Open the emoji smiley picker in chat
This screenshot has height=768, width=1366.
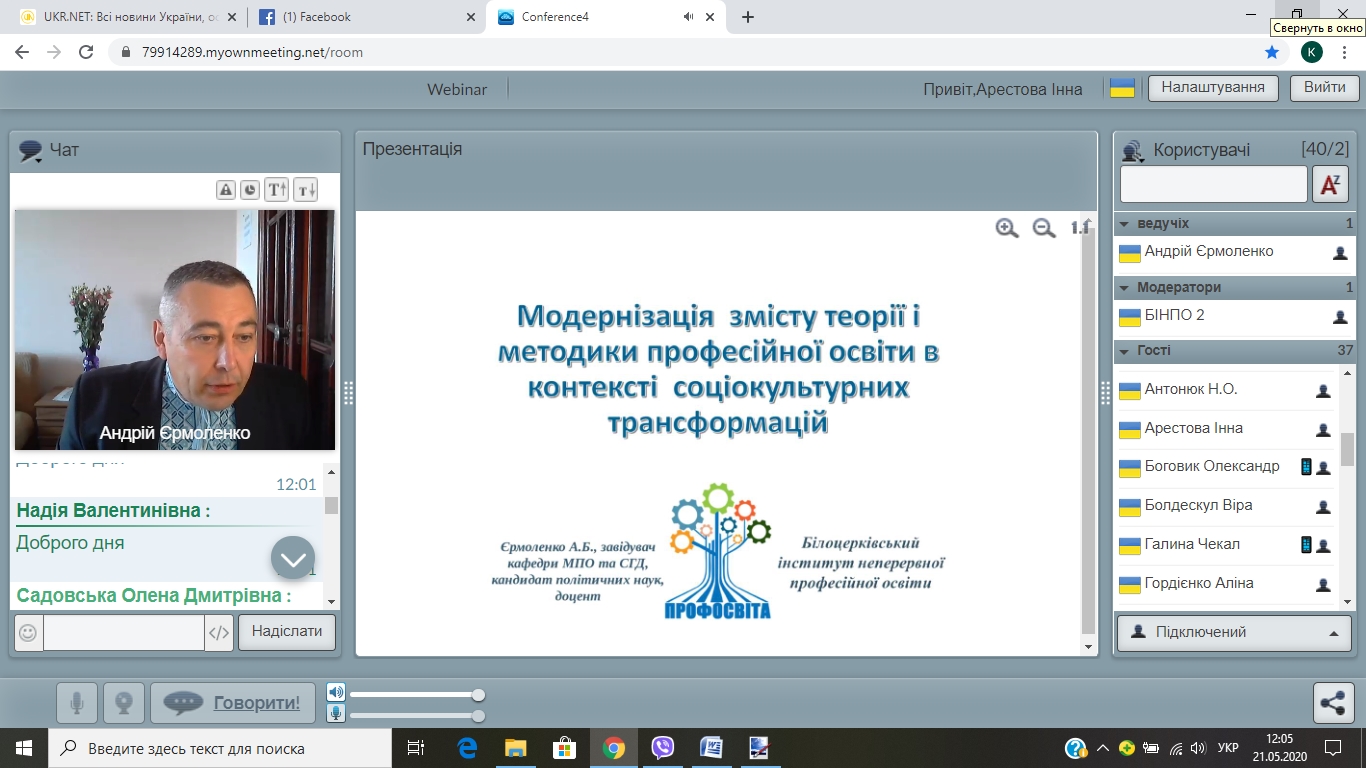click(29, 632)
